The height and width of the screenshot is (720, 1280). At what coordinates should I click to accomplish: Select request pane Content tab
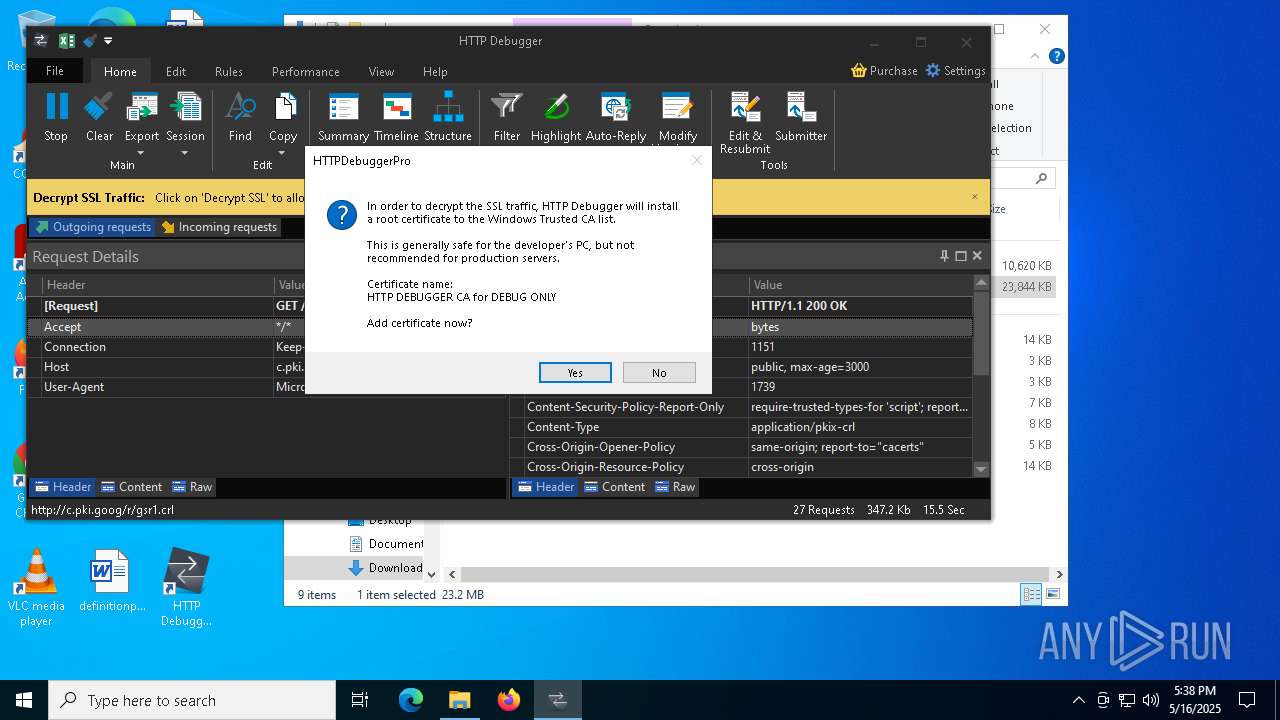coord(131,487)
